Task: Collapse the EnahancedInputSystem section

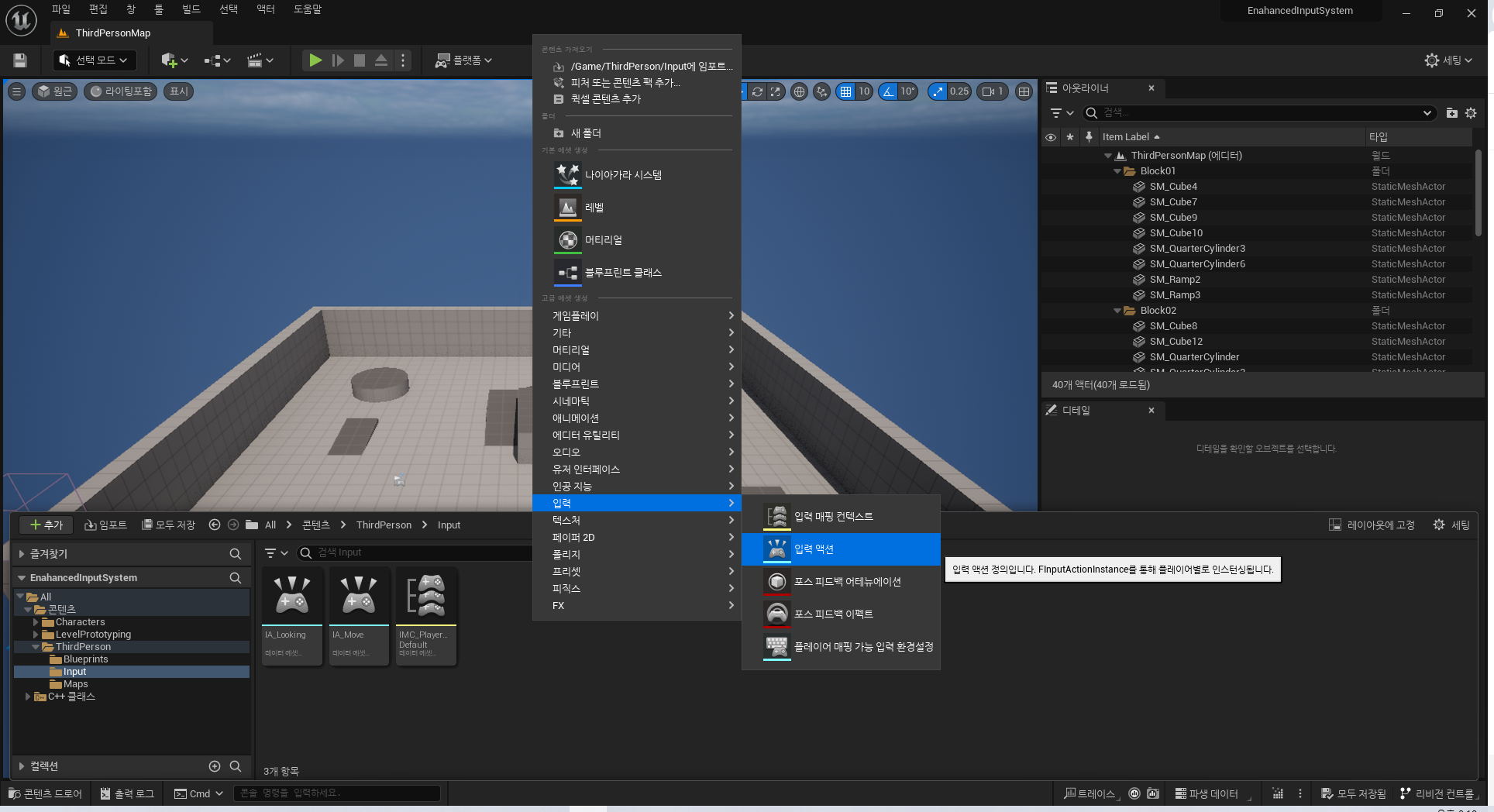Action: click(22, 578)
